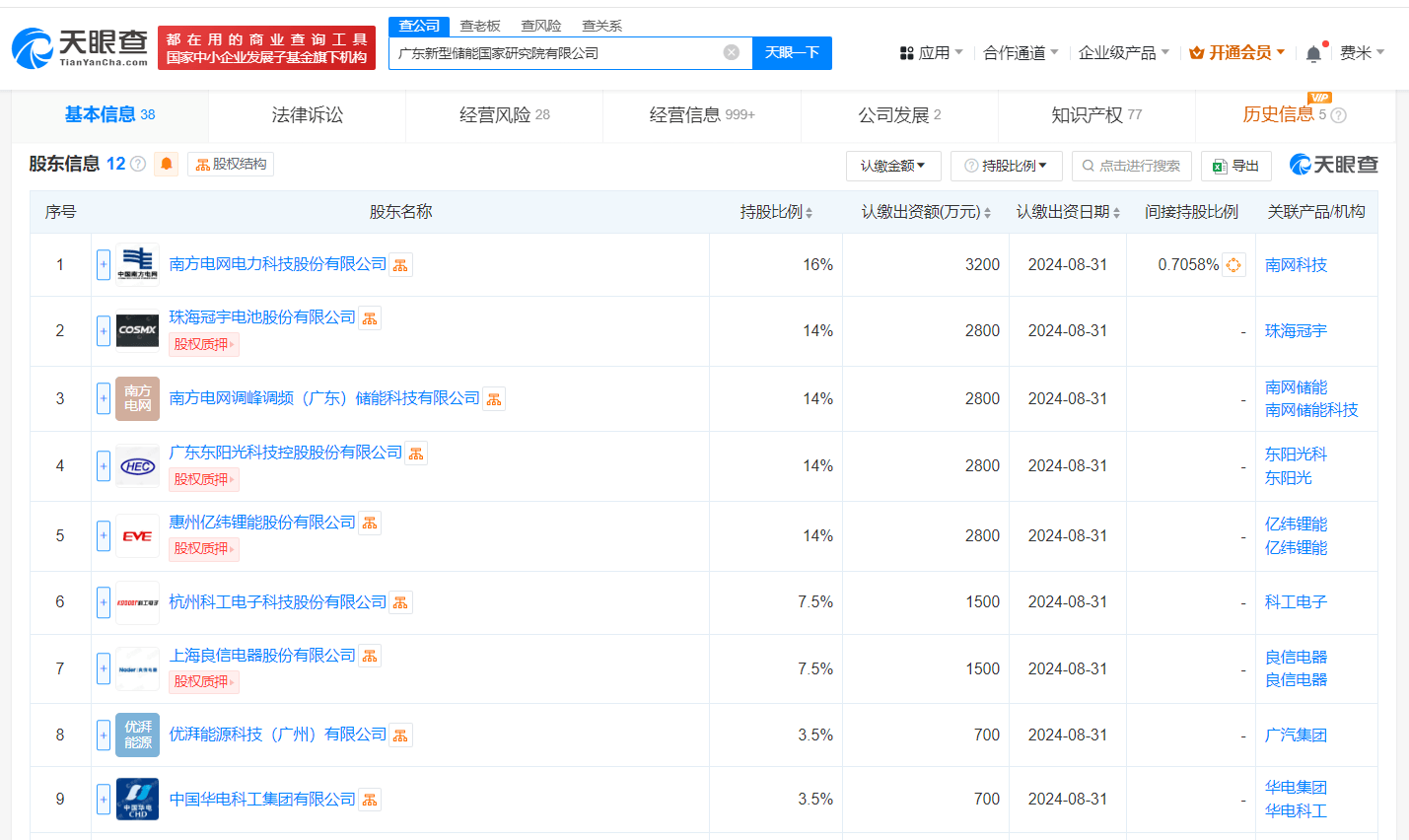Open the 持股比例 filter dropdown

tap(1007, 166)
